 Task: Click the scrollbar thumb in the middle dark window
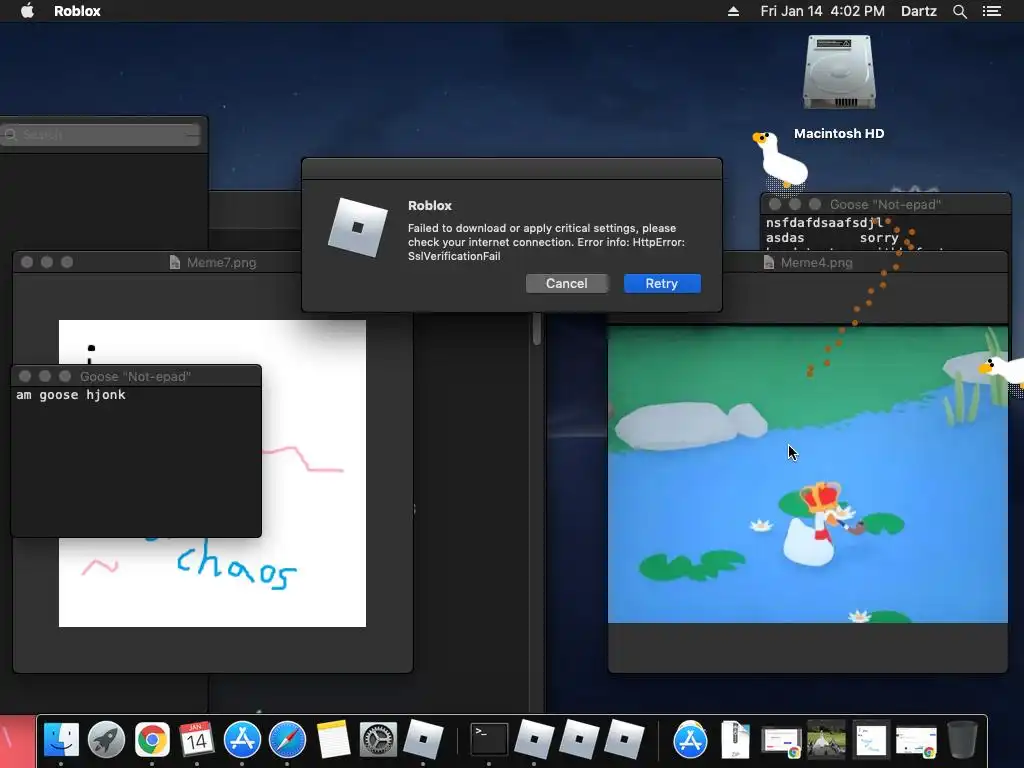(537, 328)
